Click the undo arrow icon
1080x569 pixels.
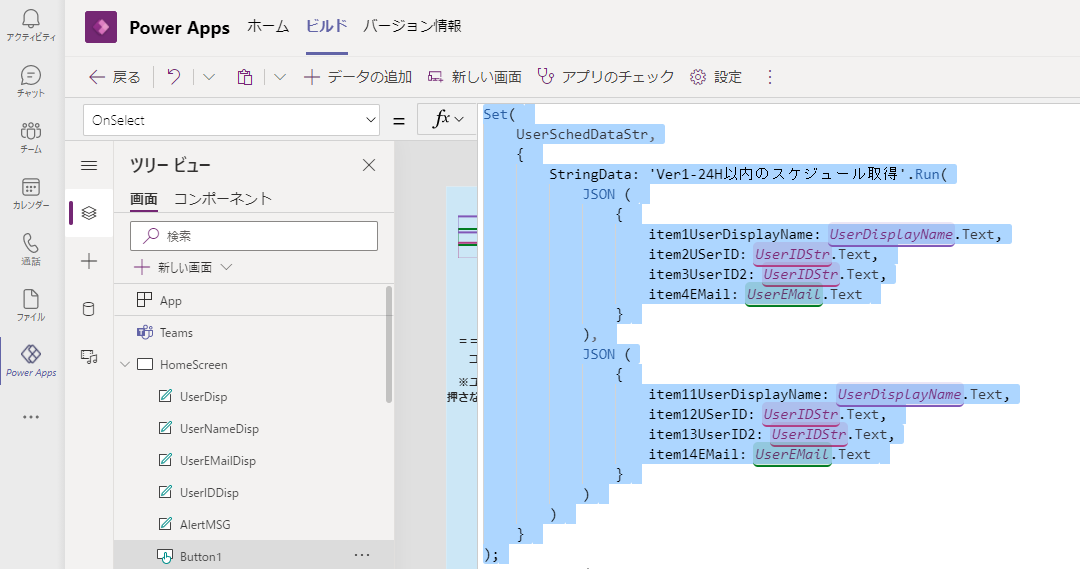click(174, 77)
